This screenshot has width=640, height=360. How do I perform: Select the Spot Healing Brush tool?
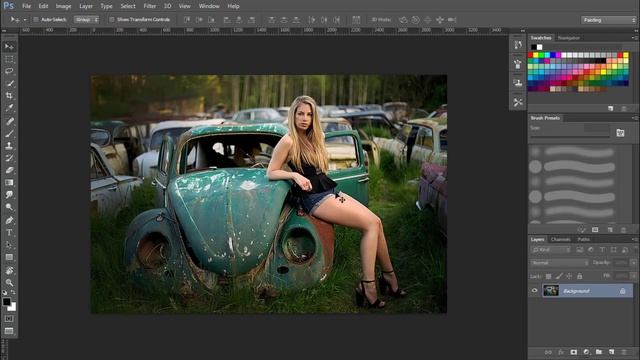click(x=9, y=121)
